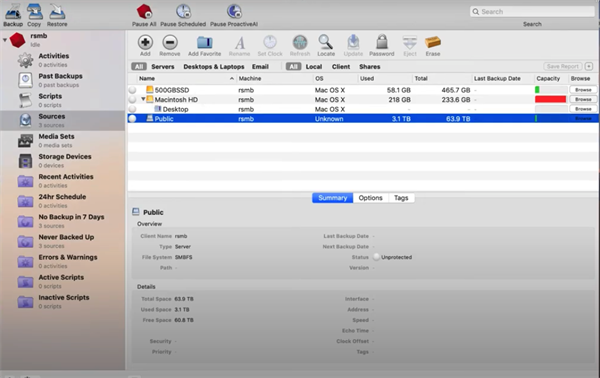600x378 pixels.
Task: Click the Erase icon
Action: pyautogui.click(x=433, y=42)
